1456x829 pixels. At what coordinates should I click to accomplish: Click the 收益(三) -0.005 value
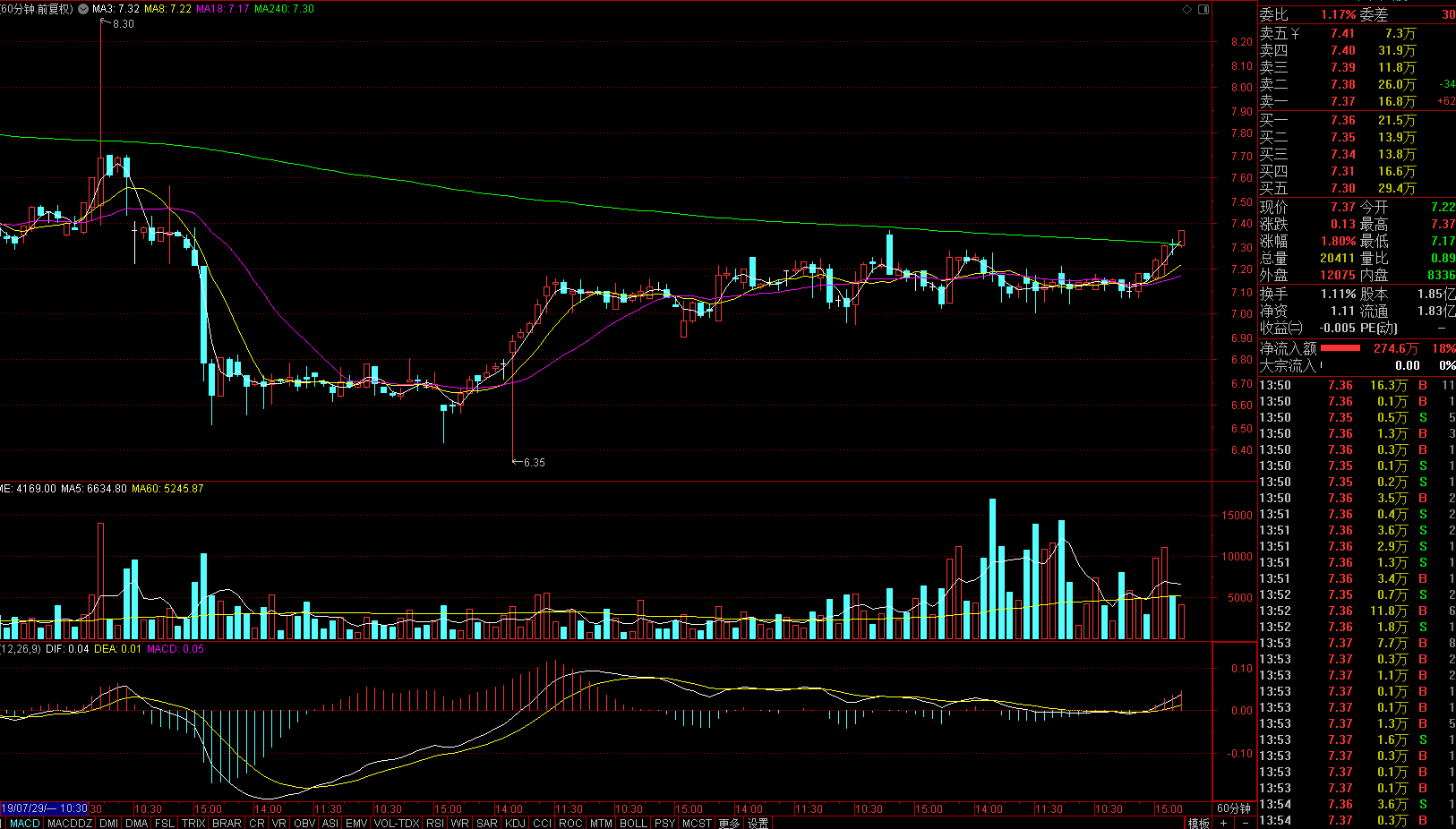point(1337,328)
